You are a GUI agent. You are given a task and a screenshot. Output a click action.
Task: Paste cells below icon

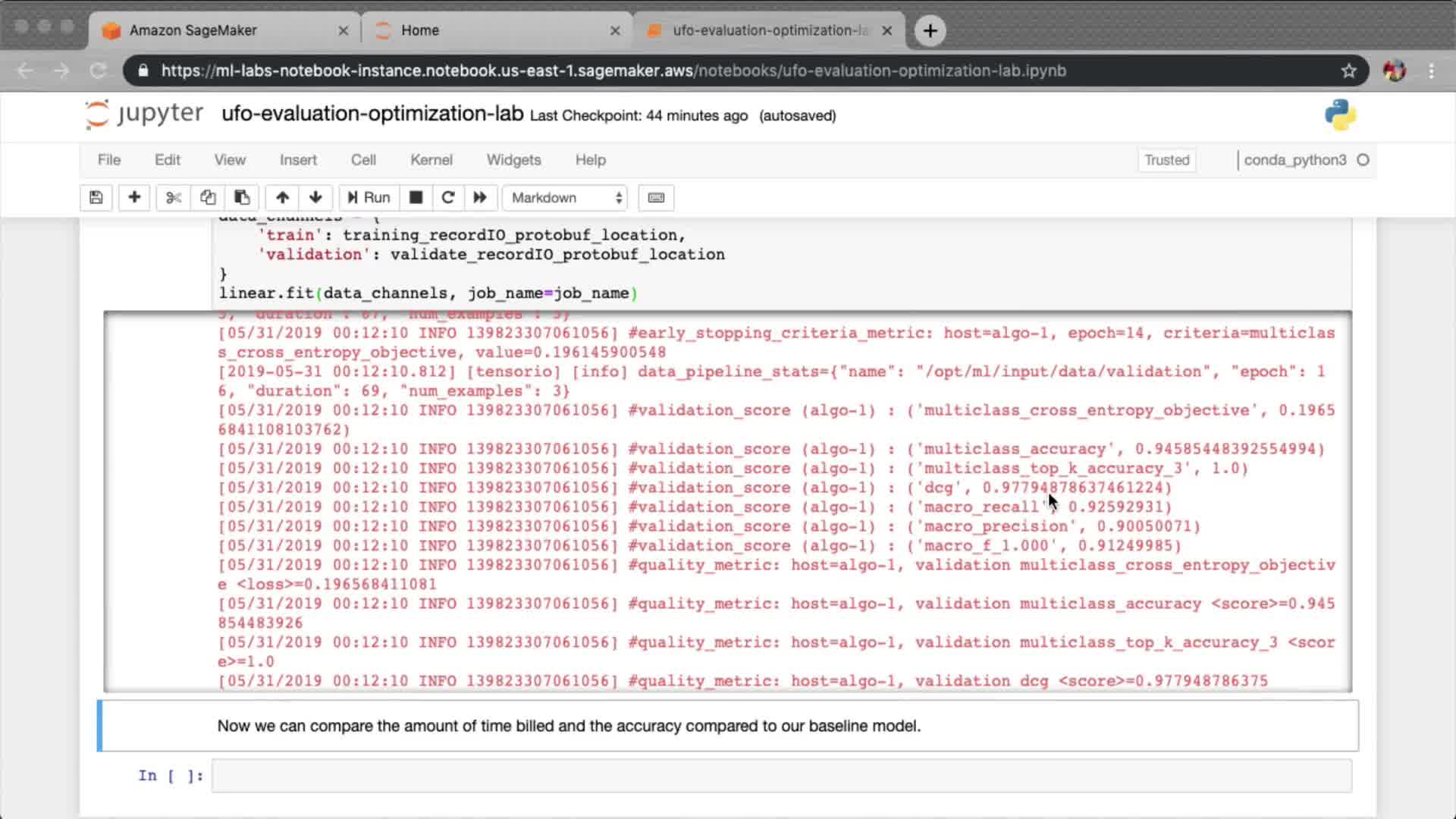[242, 198]
